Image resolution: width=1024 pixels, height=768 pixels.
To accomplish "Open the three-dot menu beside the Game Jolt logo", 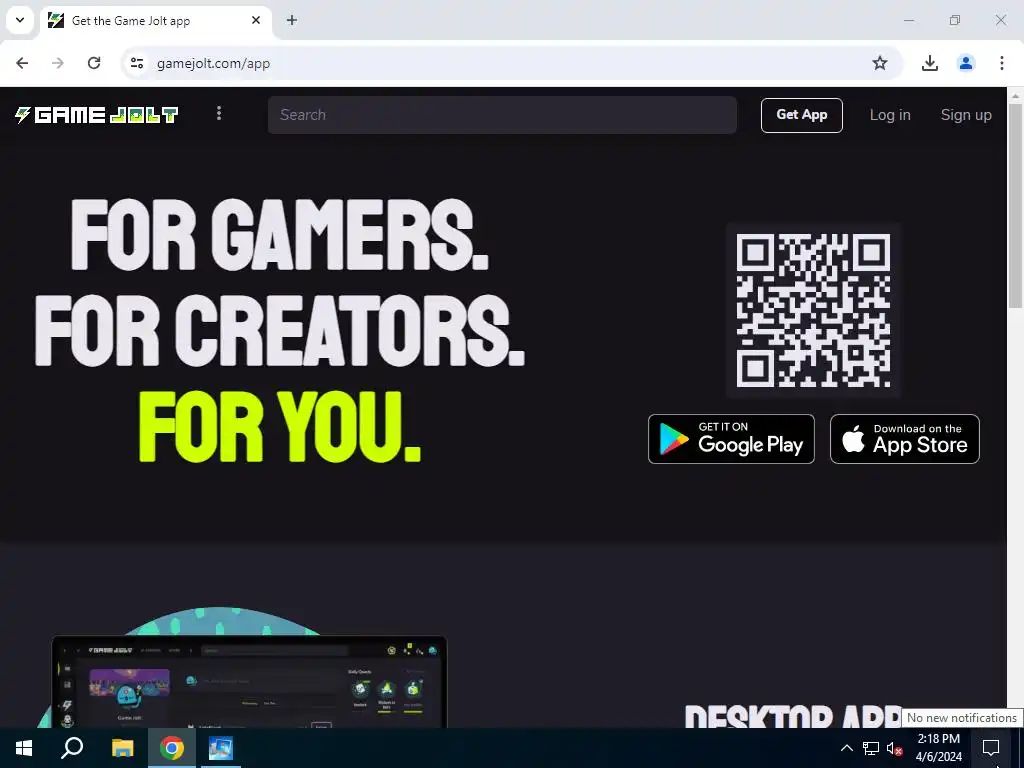I will pos(219,114).
